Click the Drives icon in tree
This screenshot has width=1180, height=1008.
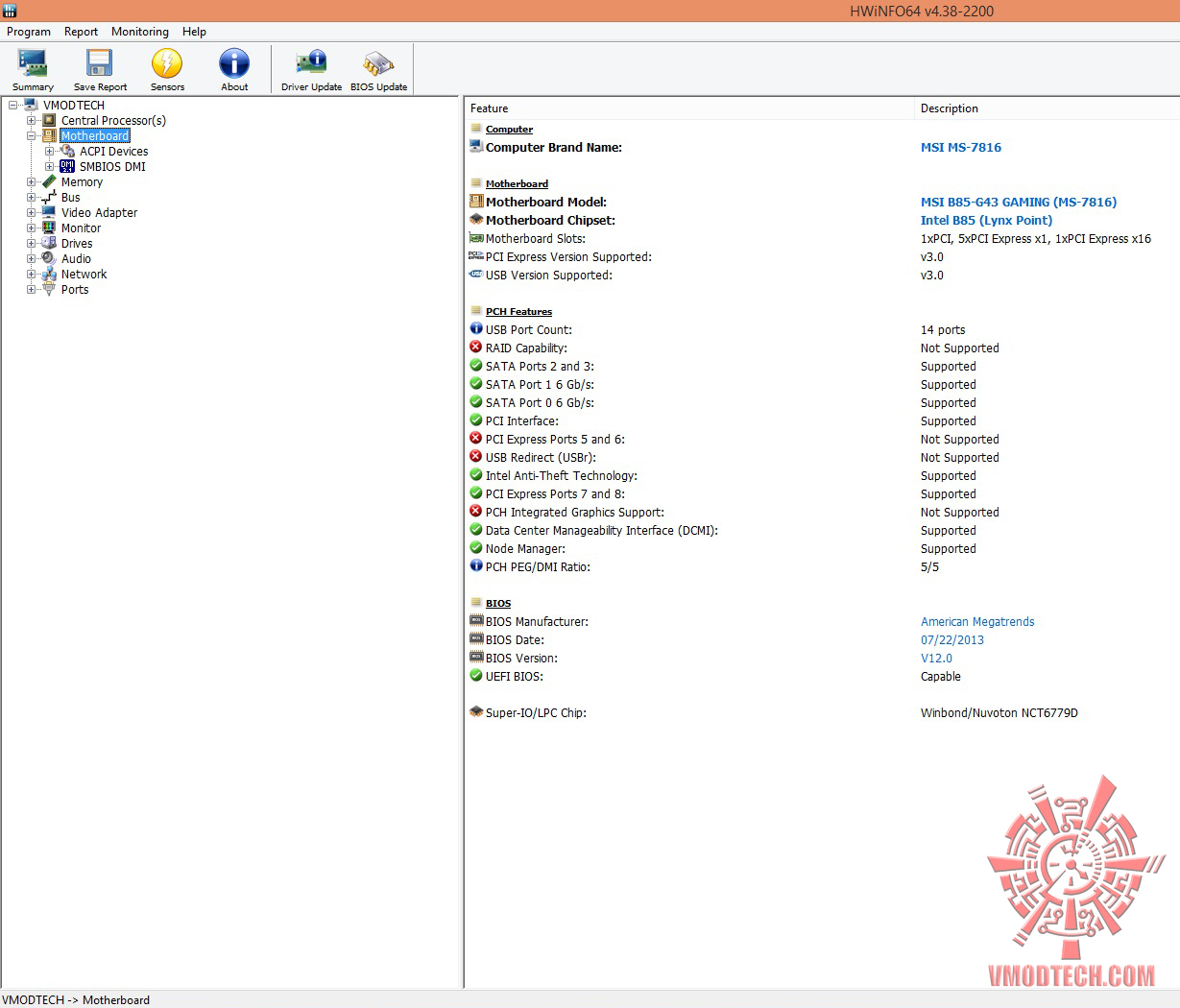49,244
